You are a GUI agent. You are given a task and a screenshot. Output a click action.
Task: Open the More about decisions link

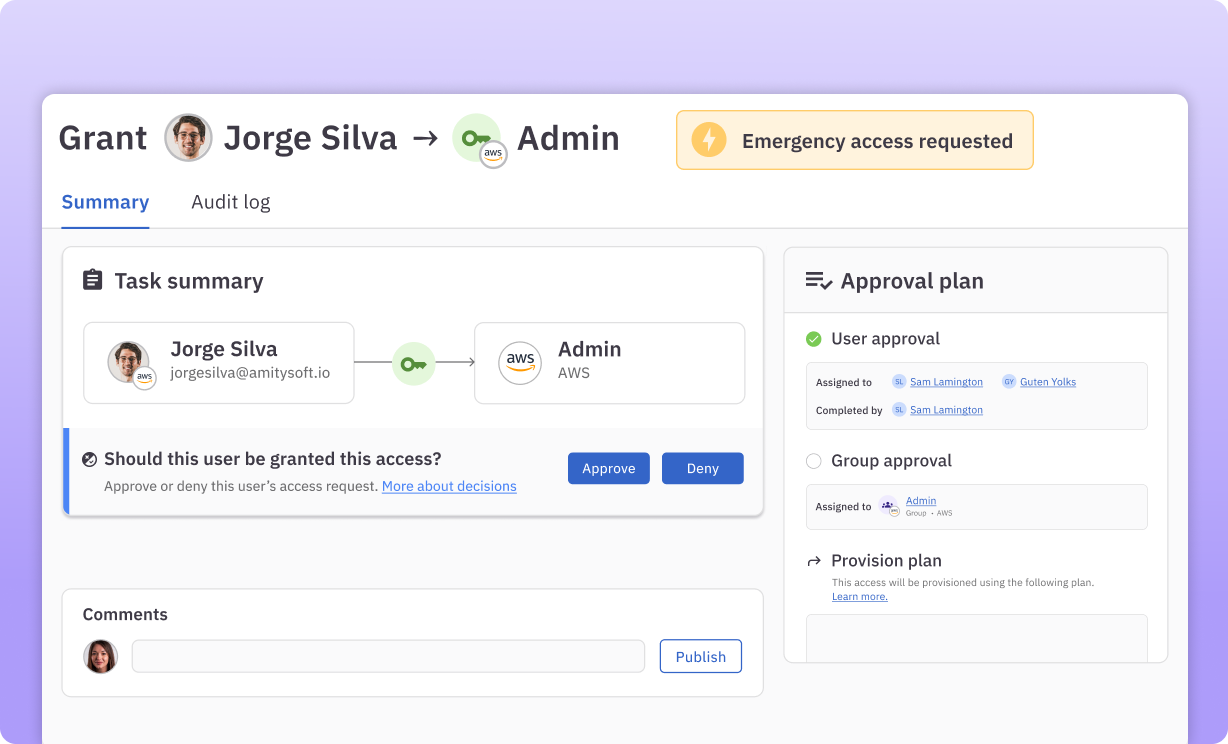point(449,486)
